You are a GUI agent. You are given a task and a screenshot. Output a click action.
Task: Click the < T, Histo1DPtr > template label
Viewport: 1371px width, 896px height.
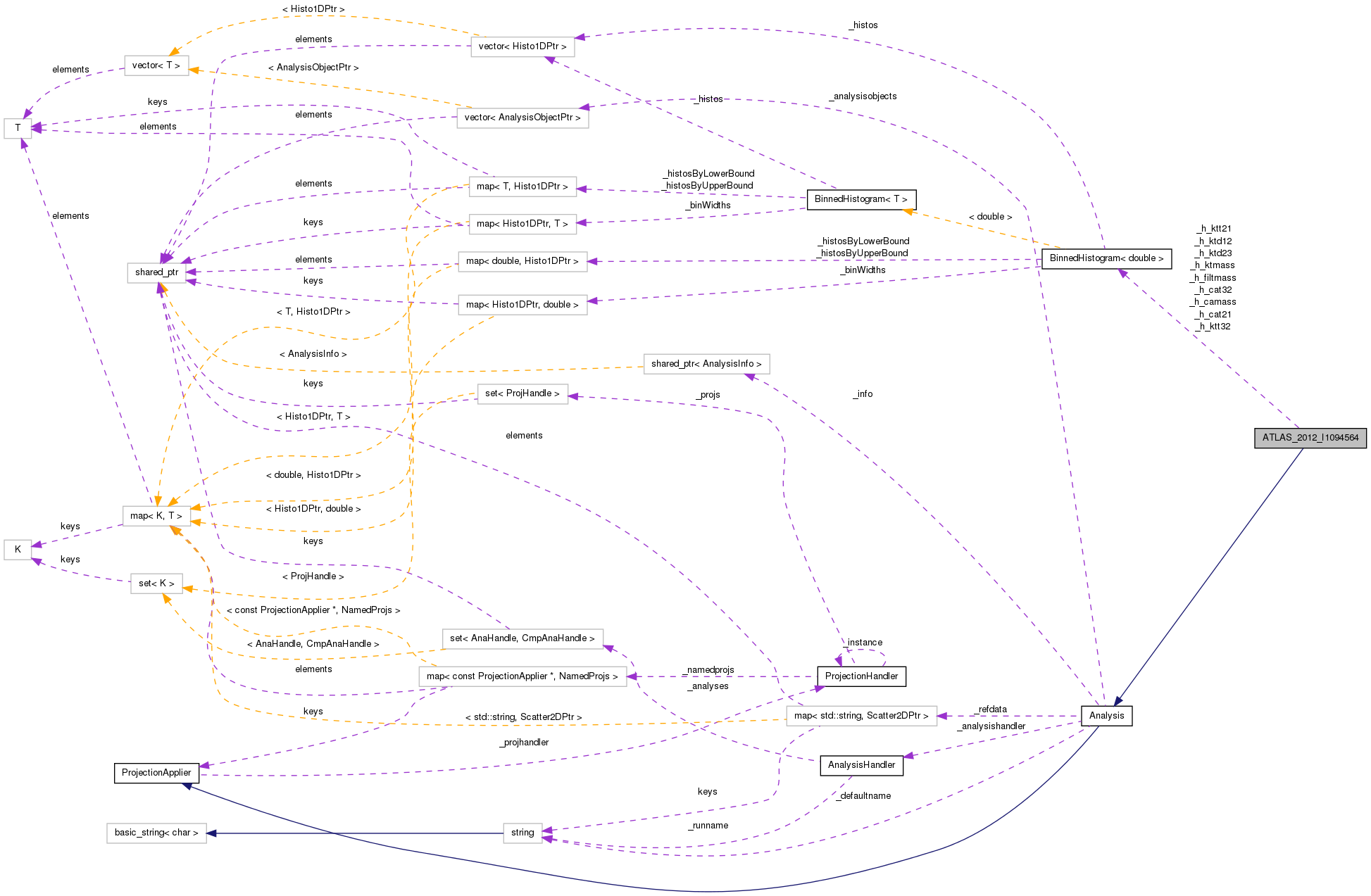(313, 312)
